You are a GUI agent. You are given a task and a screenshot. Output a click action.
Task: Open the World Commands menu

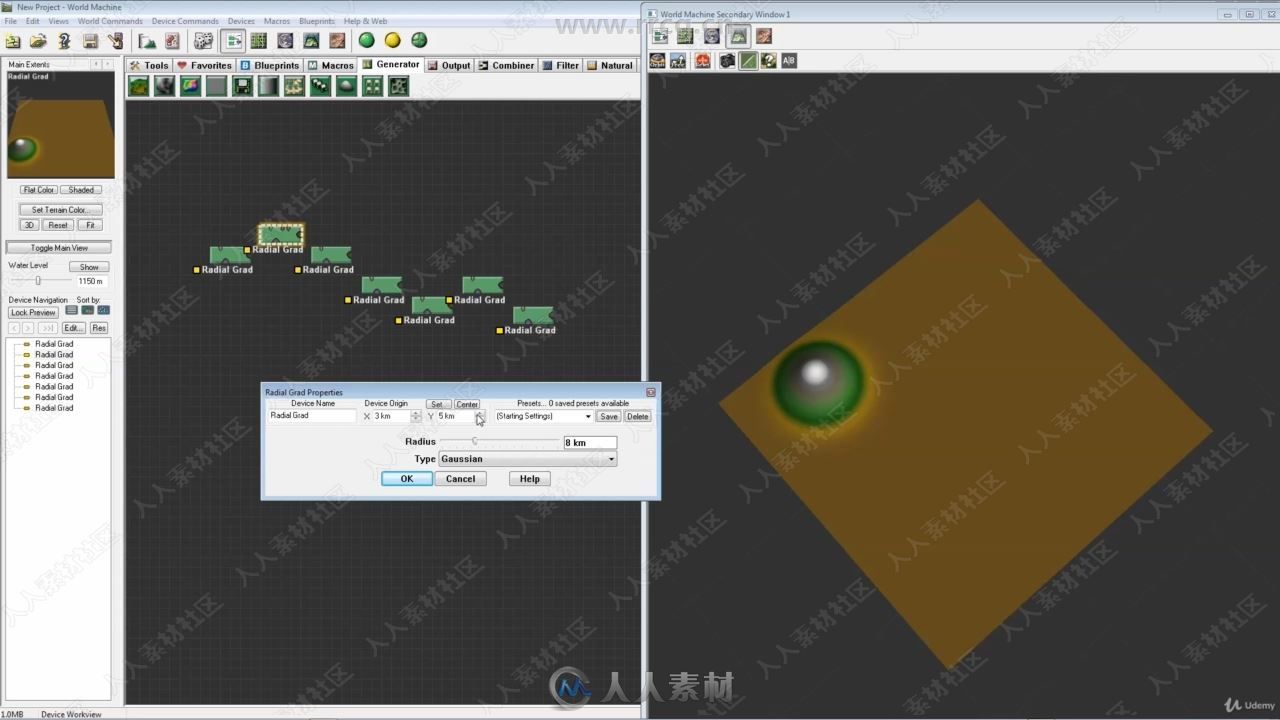tap(110, 21)
